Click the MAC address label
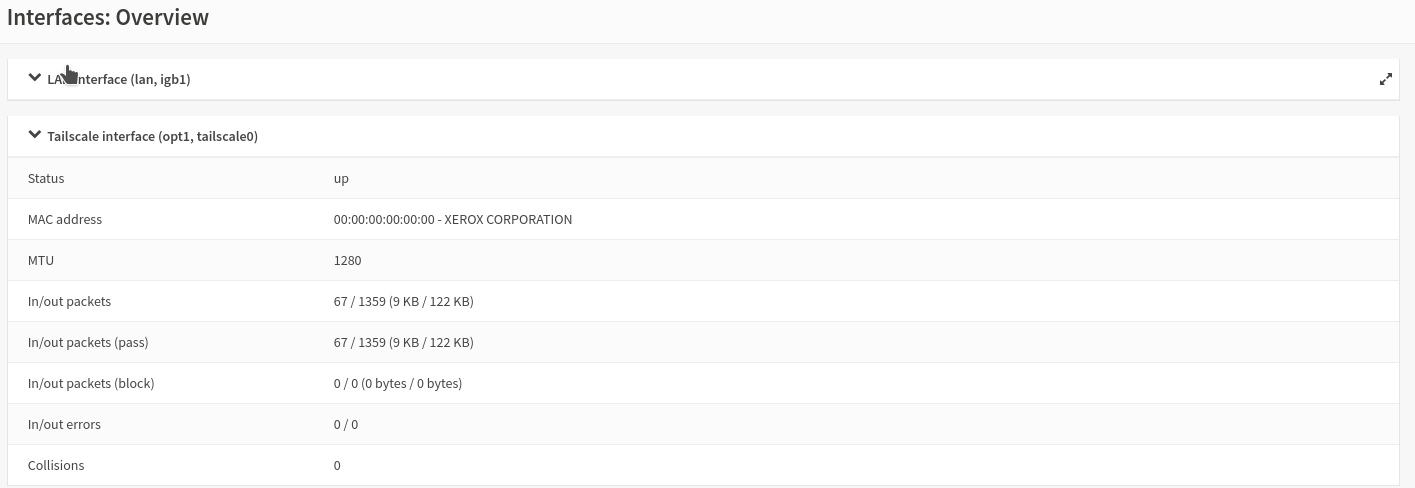1415x488 pixels. pos(65,219)
